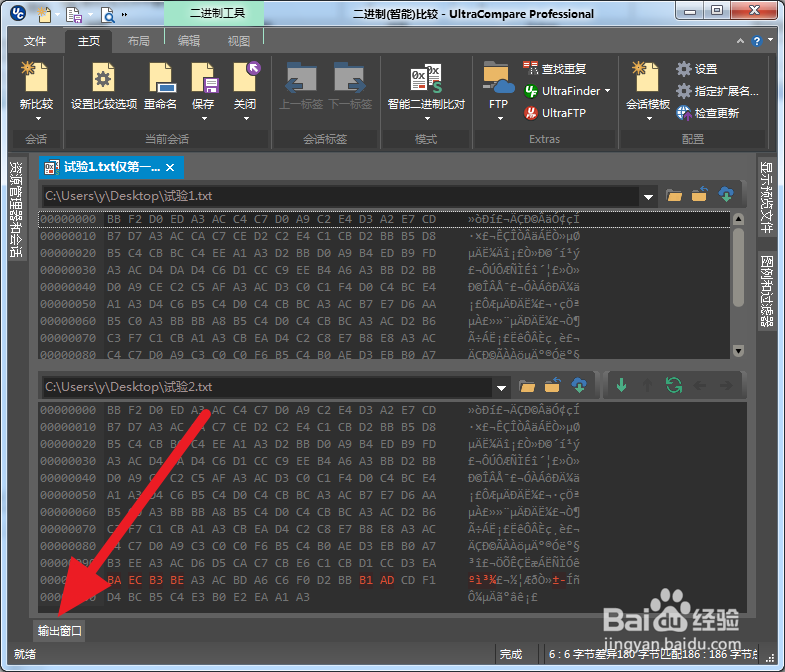Screen dimensions: 785x672
Task: Switch to the Home (主页) tab
Action: (x=89, y=41)
